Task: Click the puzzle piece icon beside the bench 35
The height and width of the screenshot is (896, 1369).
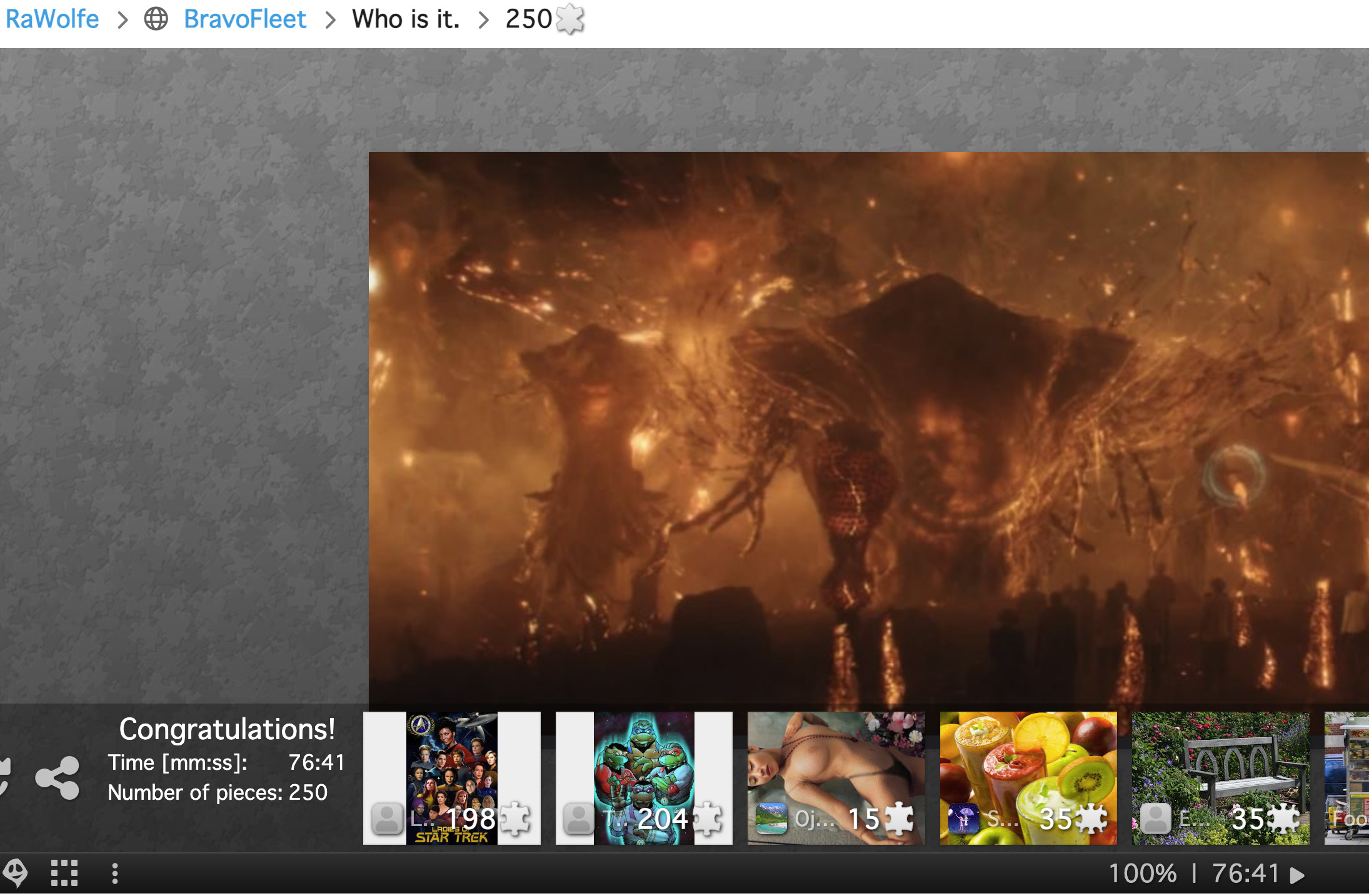Action: 1284,819
